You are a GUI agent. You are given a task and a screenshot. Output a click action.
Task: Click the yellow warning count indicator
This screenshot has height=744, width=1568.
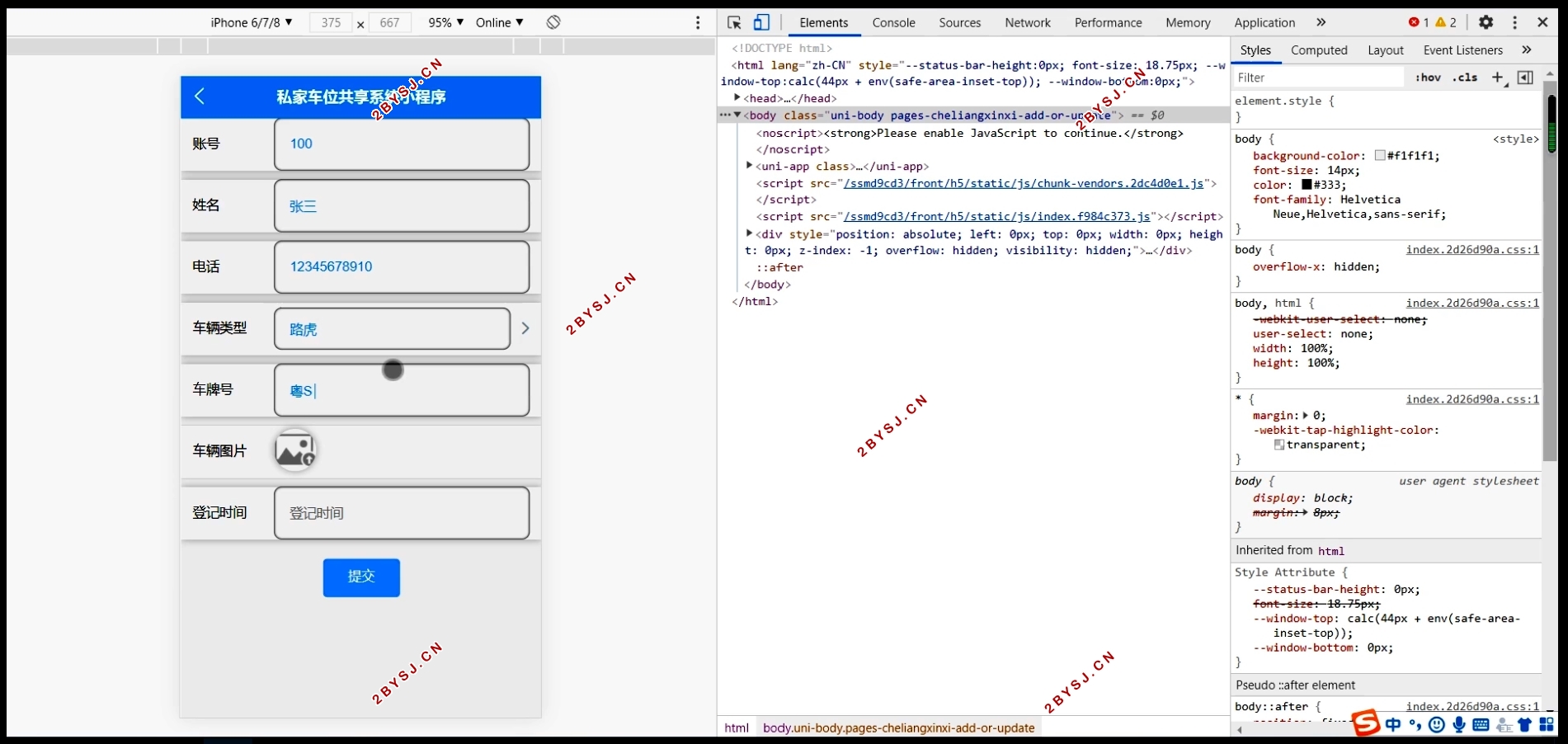point(1446,22)
